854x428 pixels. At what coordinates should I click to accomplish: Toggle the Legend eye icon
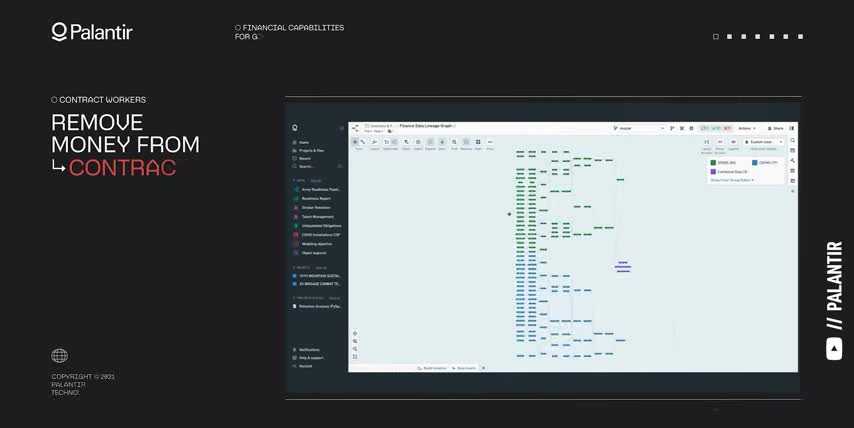pyautogui.click(x=733, y=142)
